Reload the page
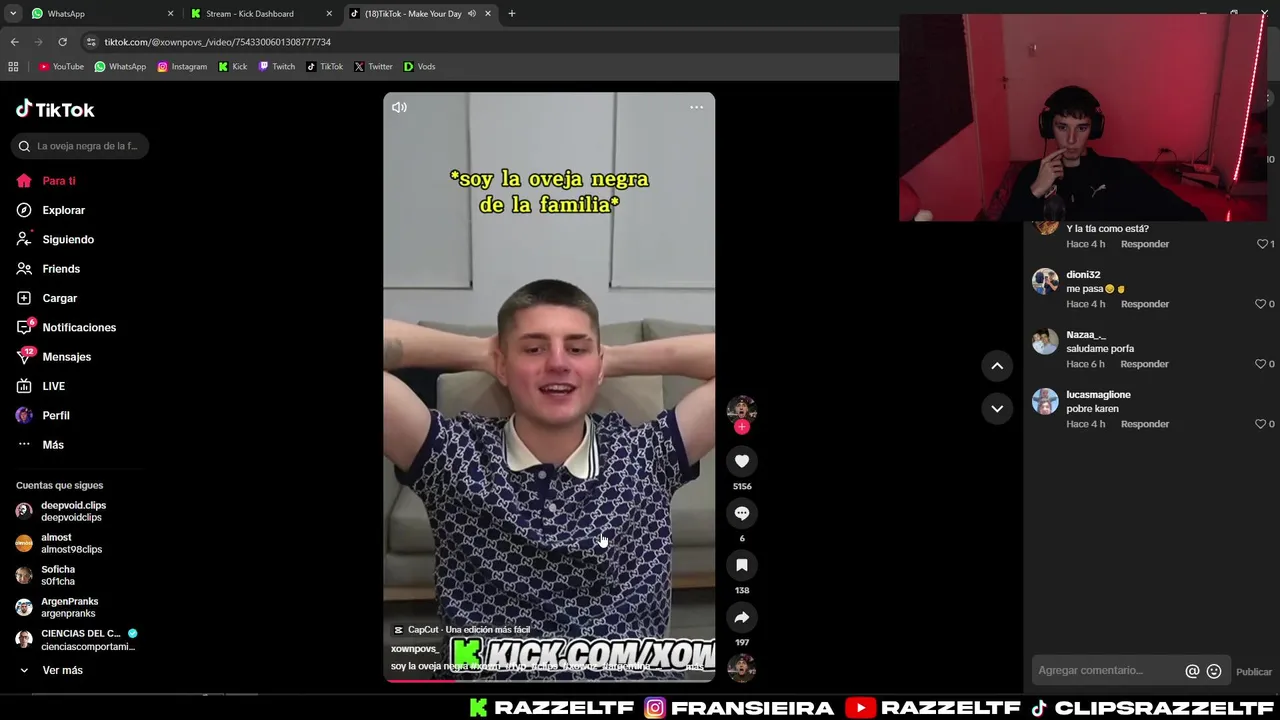Image resolution: width=1280 pixels, height=720 pixels. tap(62, 42)
